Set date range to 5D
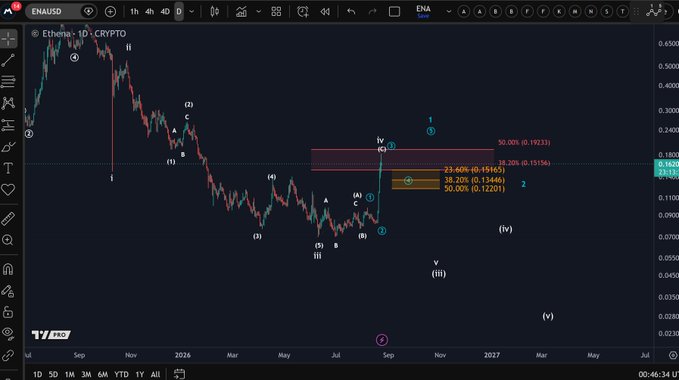This screenshot has height=380, width=679. click(53, 374)
